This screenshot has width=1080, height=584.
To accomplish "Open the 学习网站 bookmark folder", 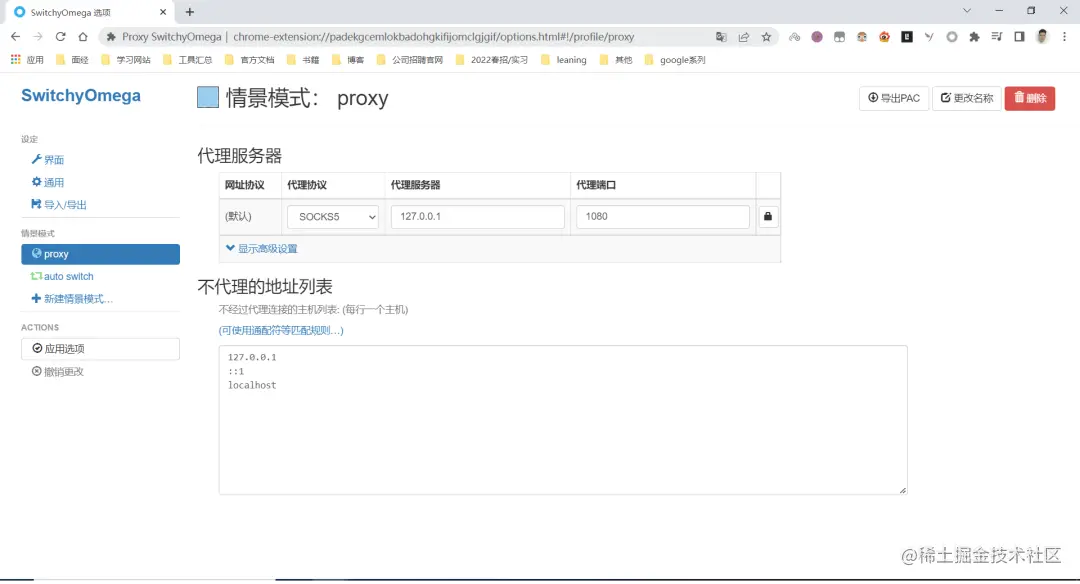I will point(125,60).
